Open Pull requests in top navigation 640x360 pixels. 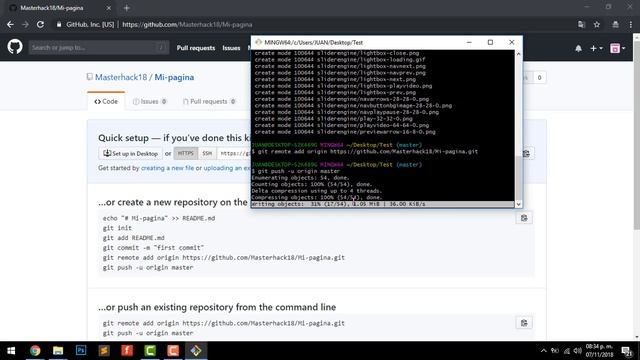(196, 48)
